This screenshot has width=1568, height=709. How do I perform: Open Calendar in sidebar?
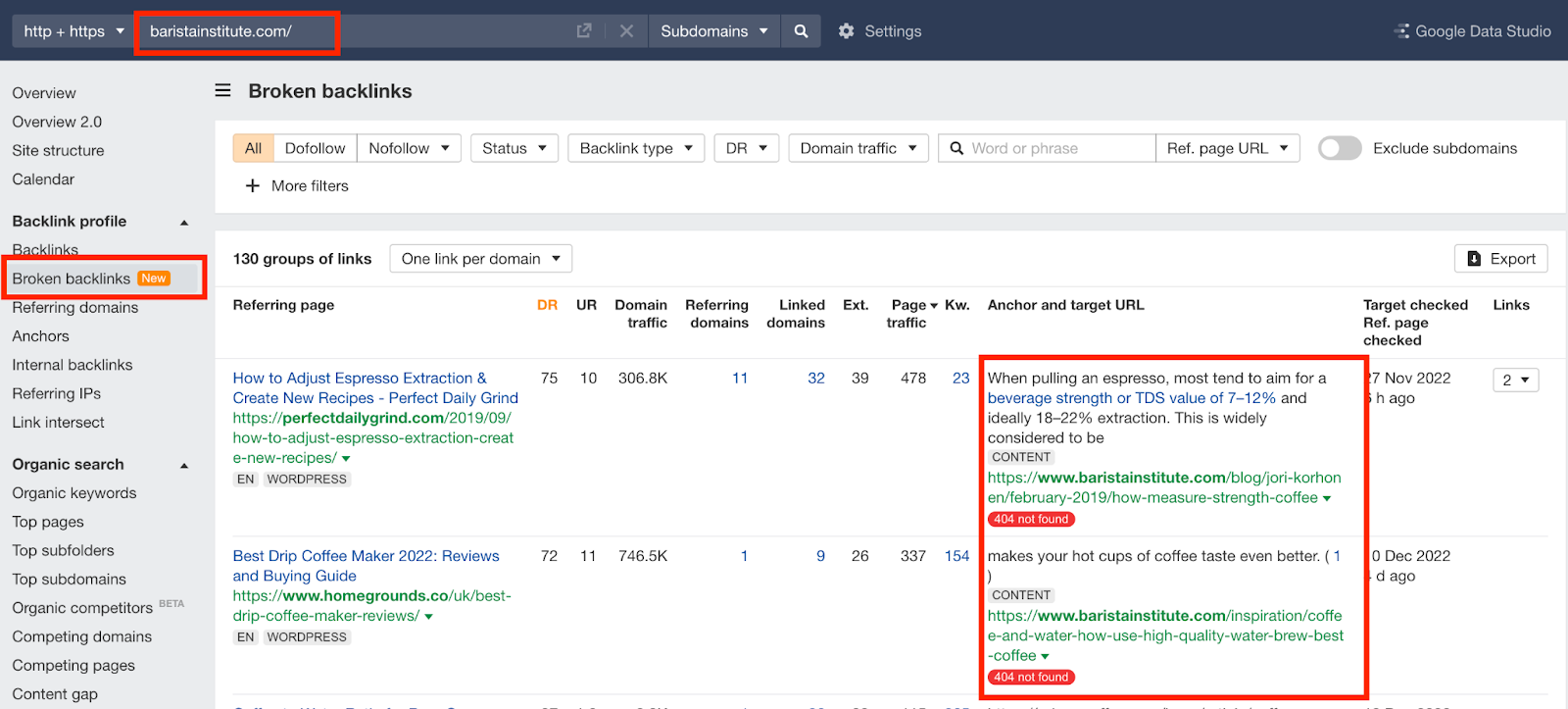[43, 179]
